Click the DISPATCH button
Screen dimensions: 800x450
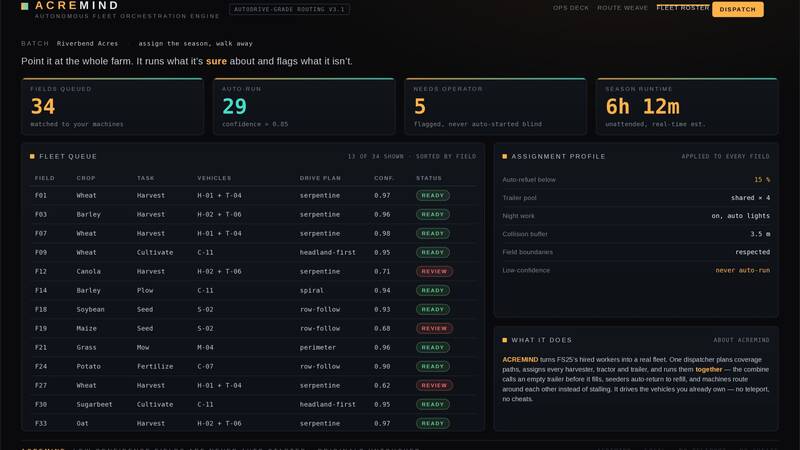(738, 9)
